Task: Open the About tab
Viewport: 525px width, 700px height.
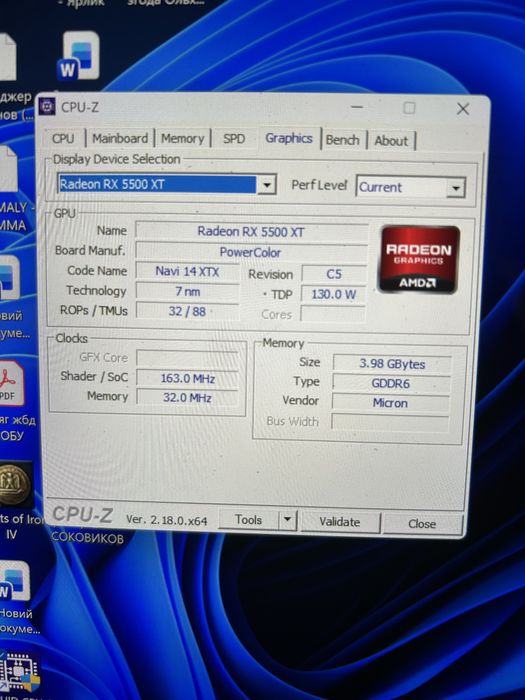Action: (x=391, y=141)
